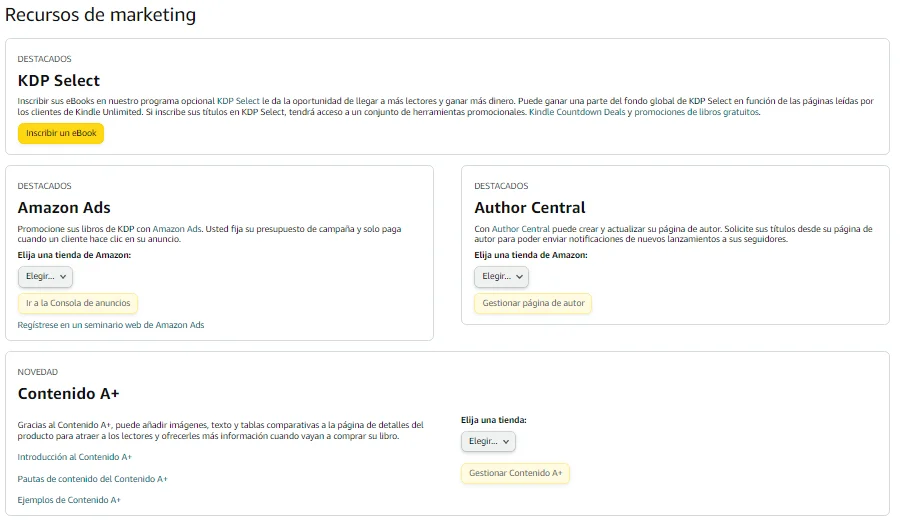Click the KDP Select heading
The image size is (902, 522).
pos(59,81)
